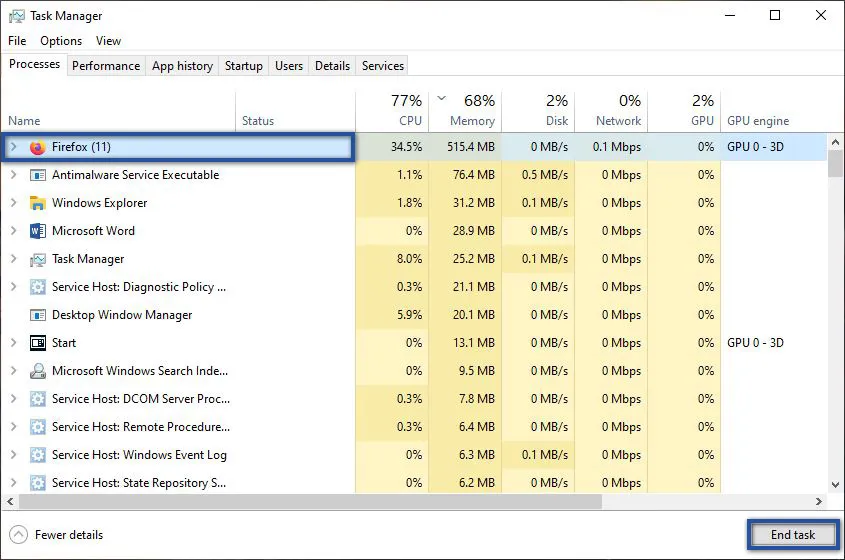845x560 pixels.
Task: Switch to the Services tab
Action: tap(383, 66)
